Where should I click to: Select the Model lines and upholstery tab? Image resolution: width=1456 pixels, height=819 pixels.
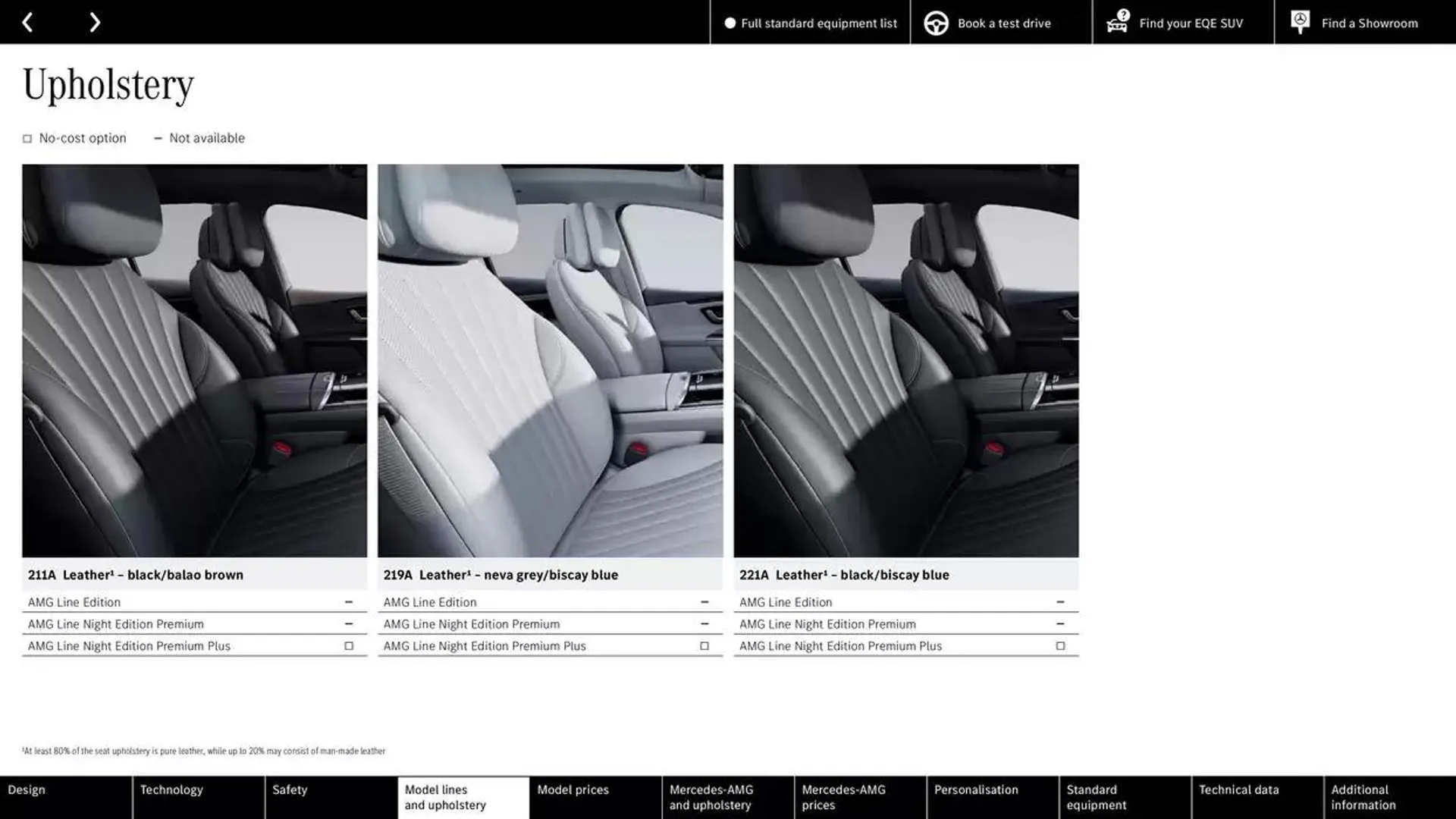pyautogui.click(x=463, y=797)
